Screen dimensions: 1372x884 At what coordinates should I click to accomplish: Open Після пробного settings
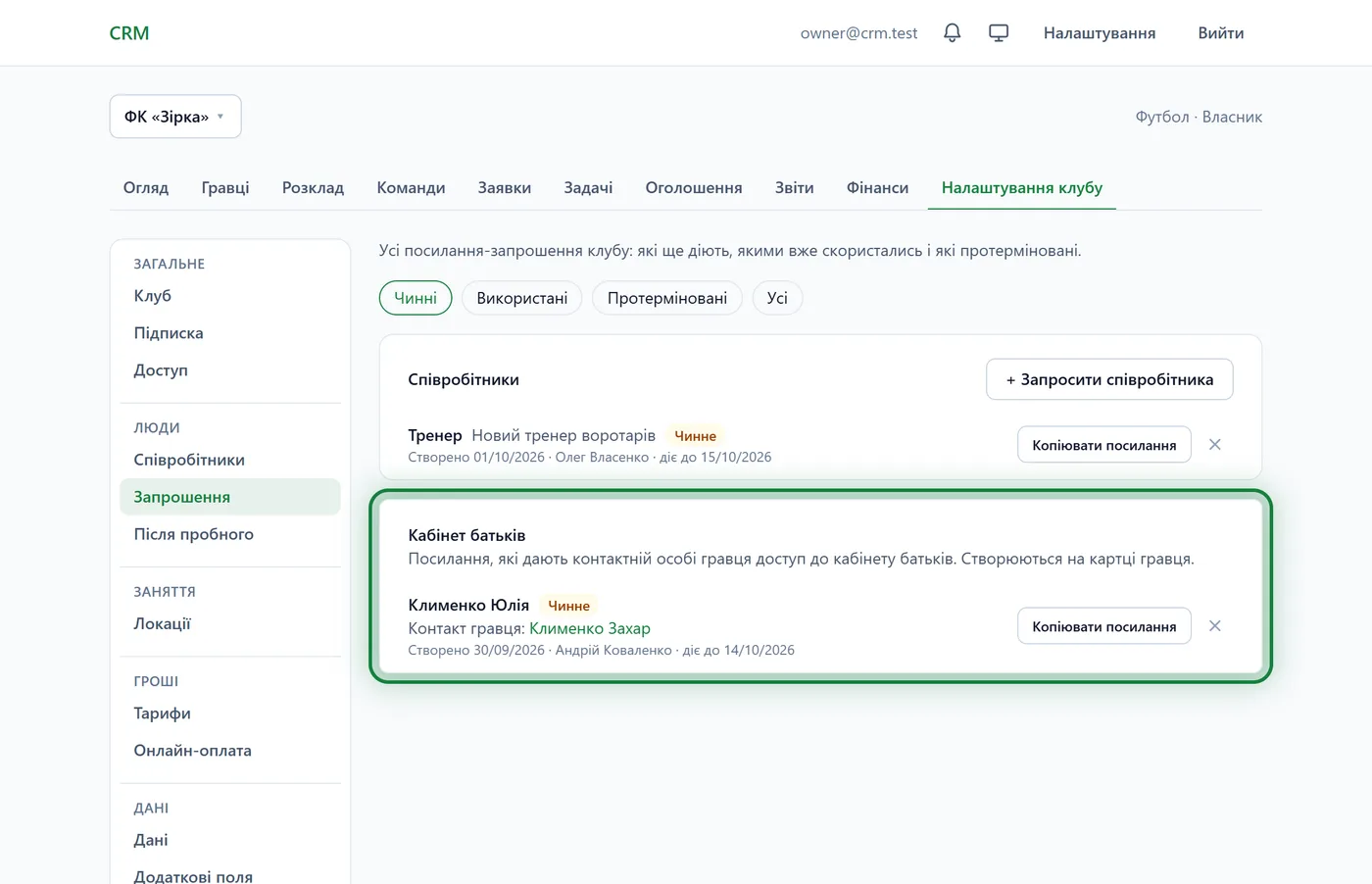230,534
